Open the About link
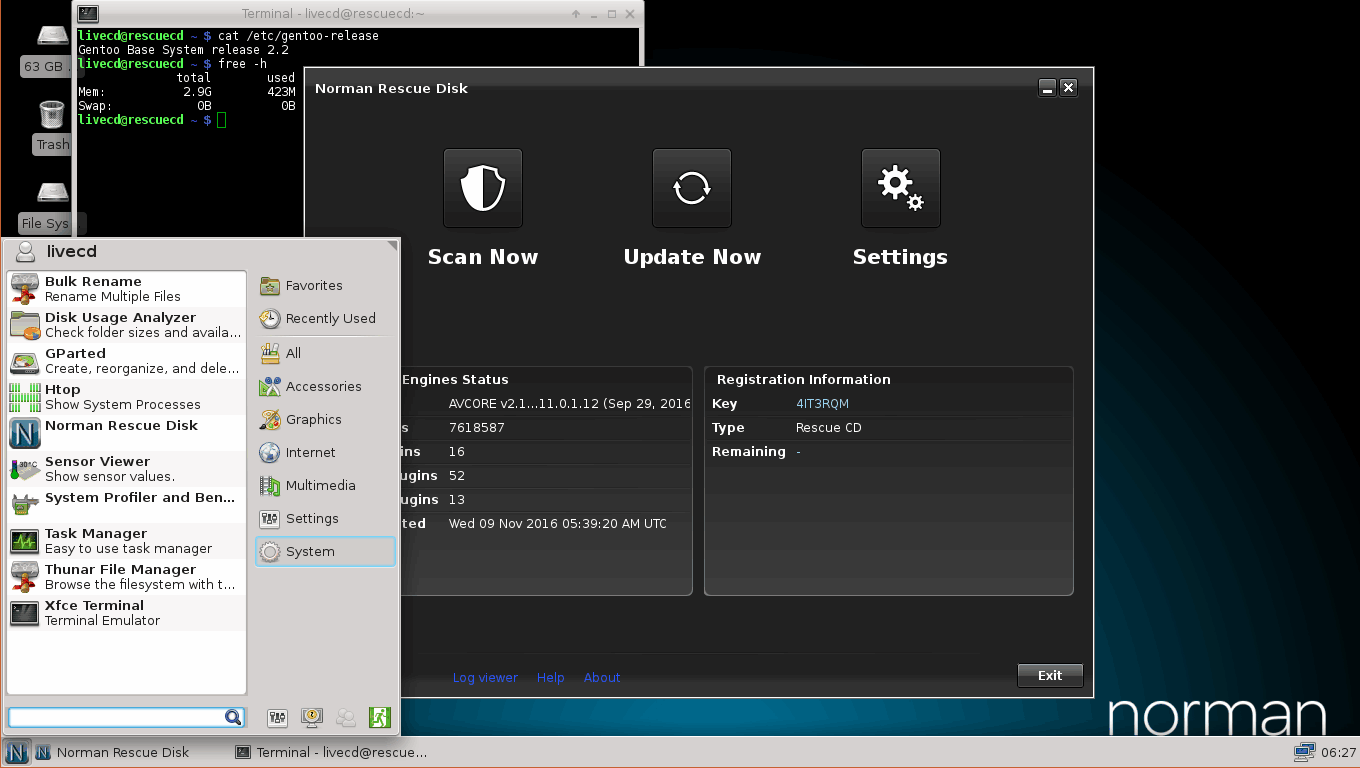This screenshot has width=1360, height=768. [602, 677]
